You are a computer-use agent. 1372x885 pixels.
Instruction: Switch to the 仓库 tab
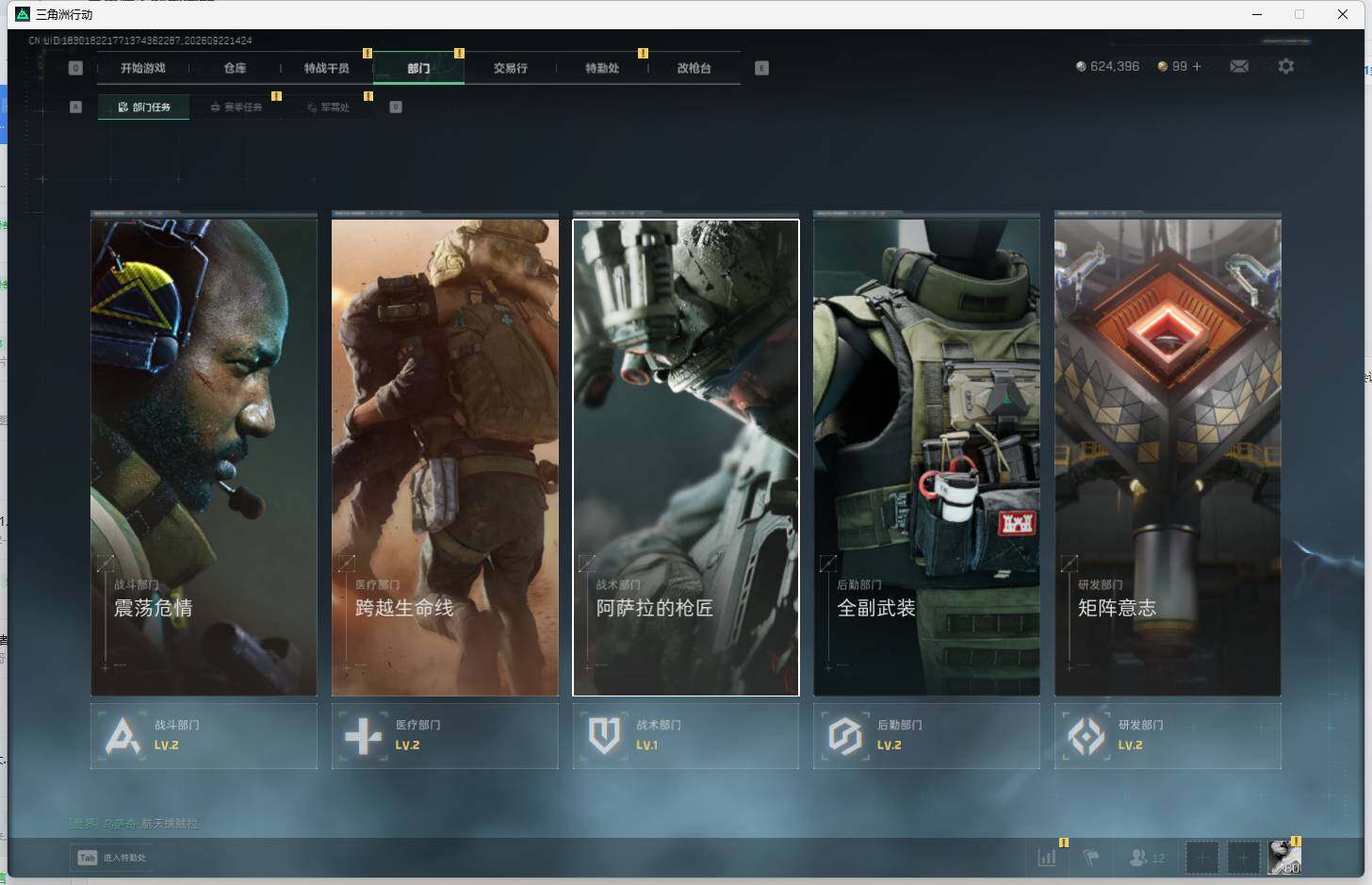point(235,68)
